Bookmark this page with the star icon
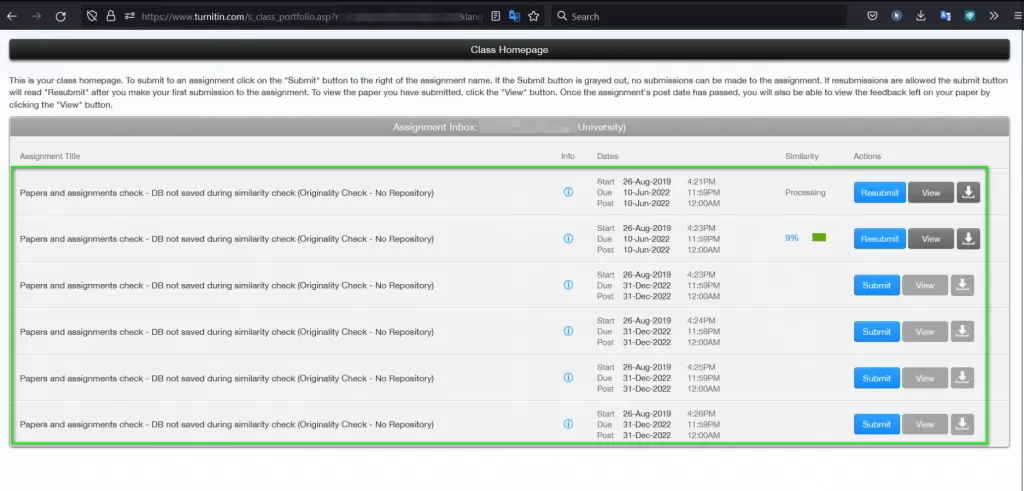This screenshot has width=1024, height=491. [x=534, y=16]
